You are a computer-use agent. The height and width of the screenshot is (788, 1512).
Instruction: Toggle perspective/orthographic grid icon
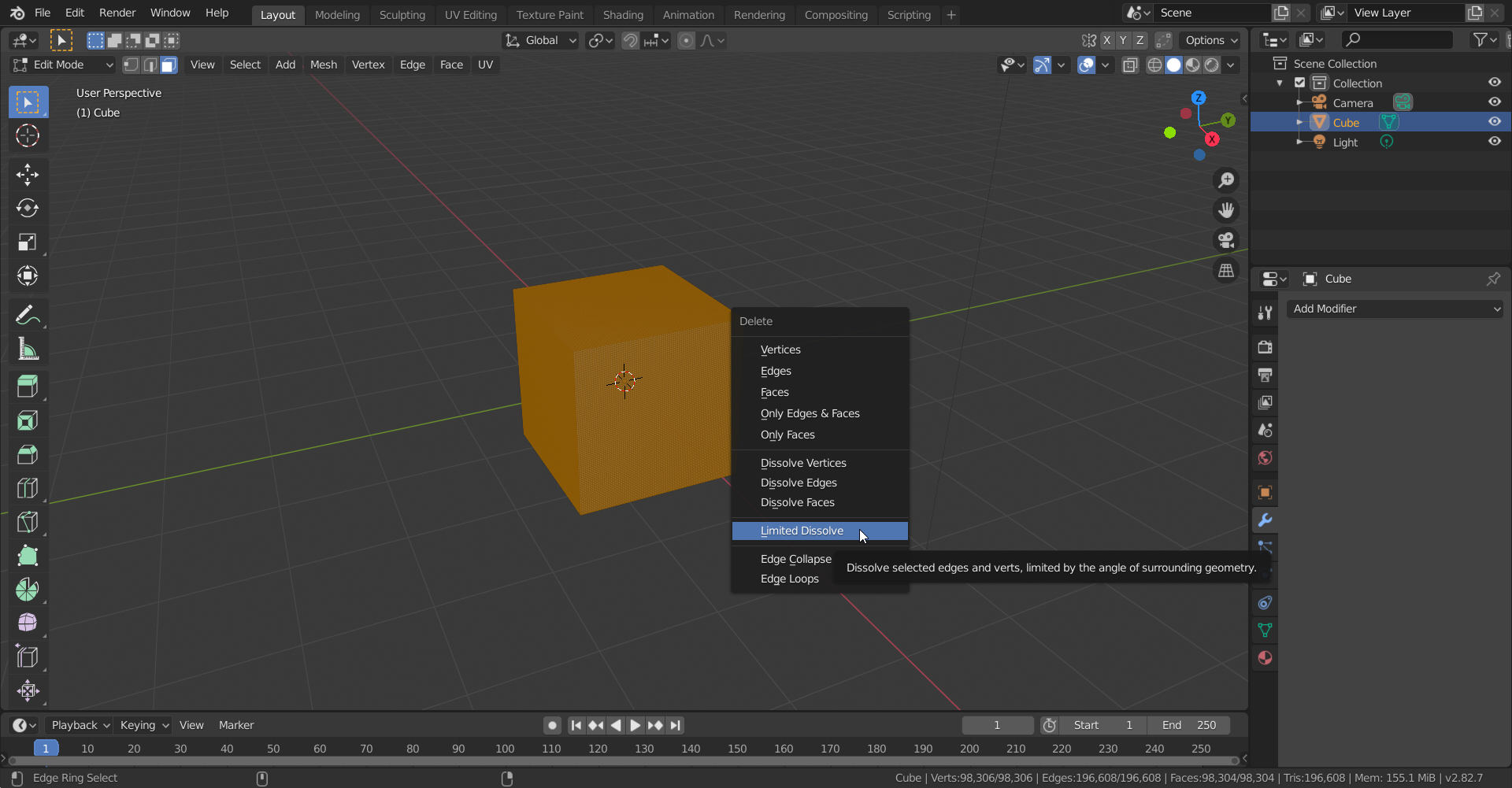click(x=1226, y=271)
